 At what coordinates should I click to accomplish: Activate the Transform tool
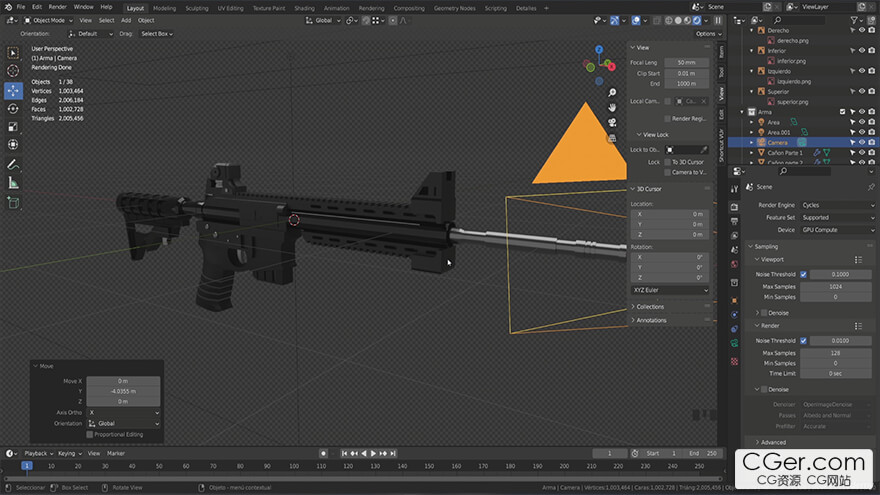point(13,145)
